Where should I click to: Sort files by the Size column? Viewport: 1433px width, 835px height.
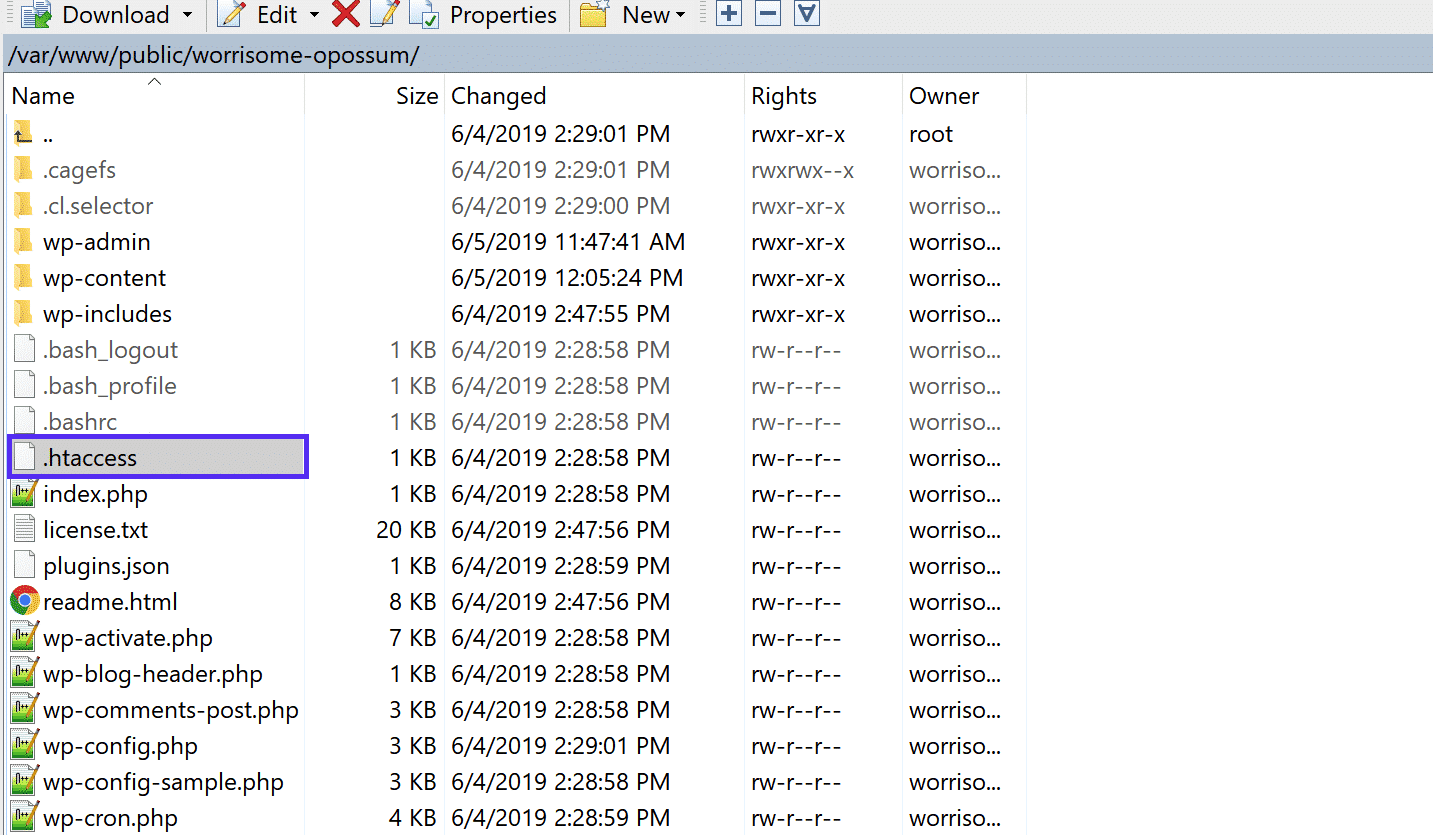click(416, 95)
